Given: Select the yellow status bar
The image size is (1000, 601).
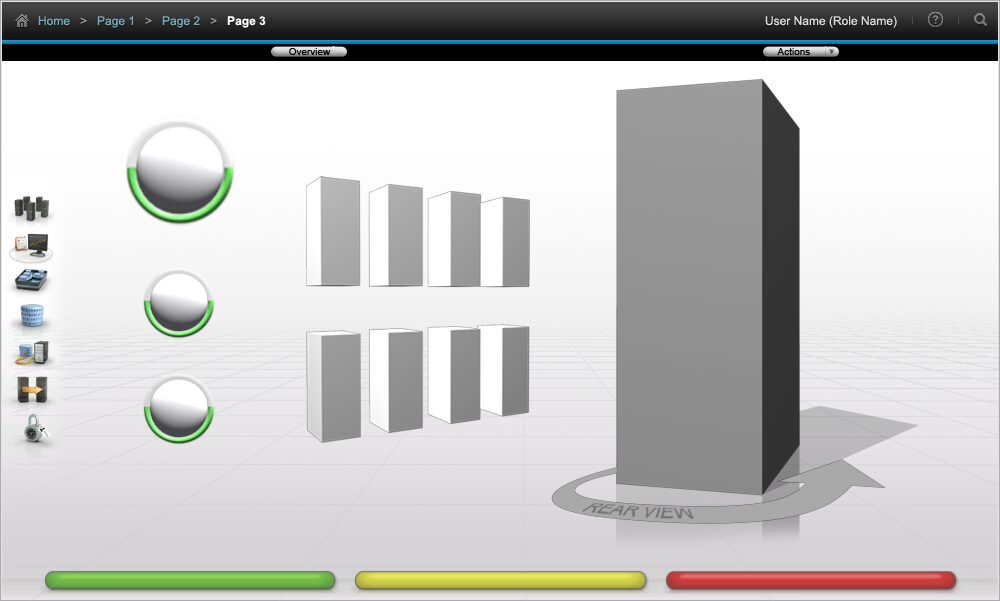Looking at the screenshot, I should coord(500,580).
